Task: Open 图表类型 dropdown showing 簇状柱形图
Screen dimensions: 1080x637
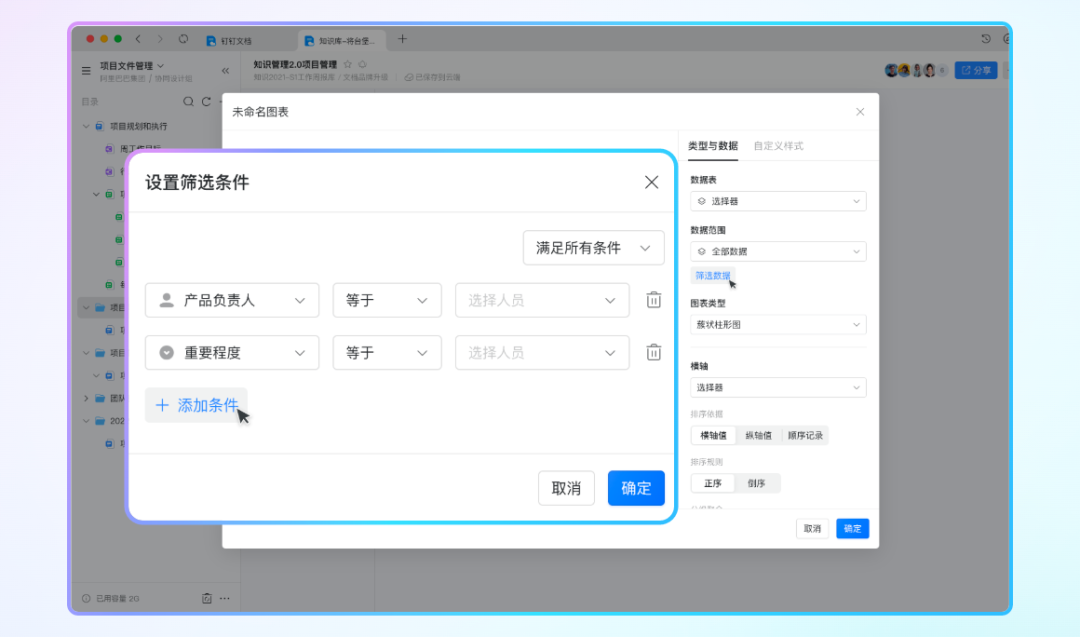Action: pyautogui.click(x=778, y=325)
